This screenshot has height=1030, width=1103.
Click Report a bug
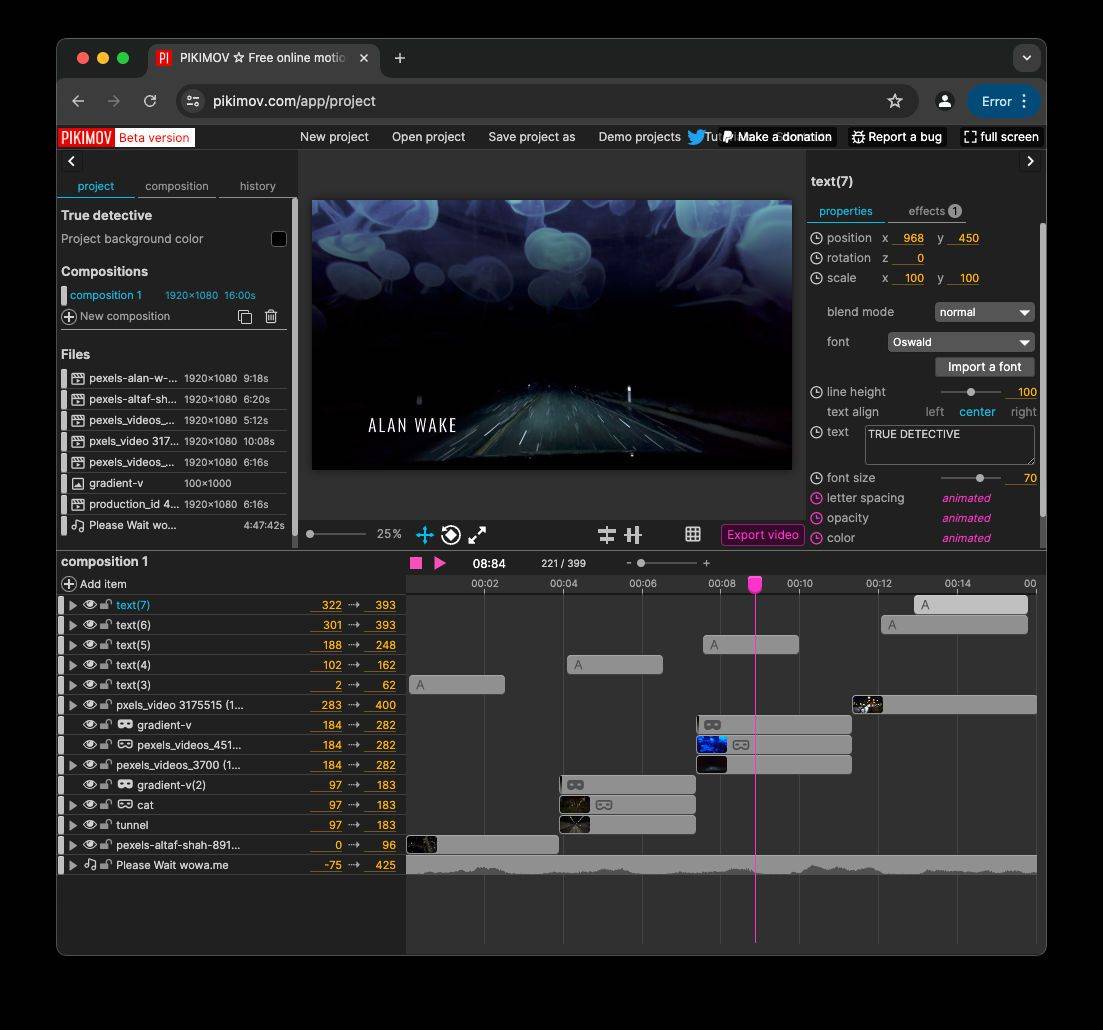897,137
